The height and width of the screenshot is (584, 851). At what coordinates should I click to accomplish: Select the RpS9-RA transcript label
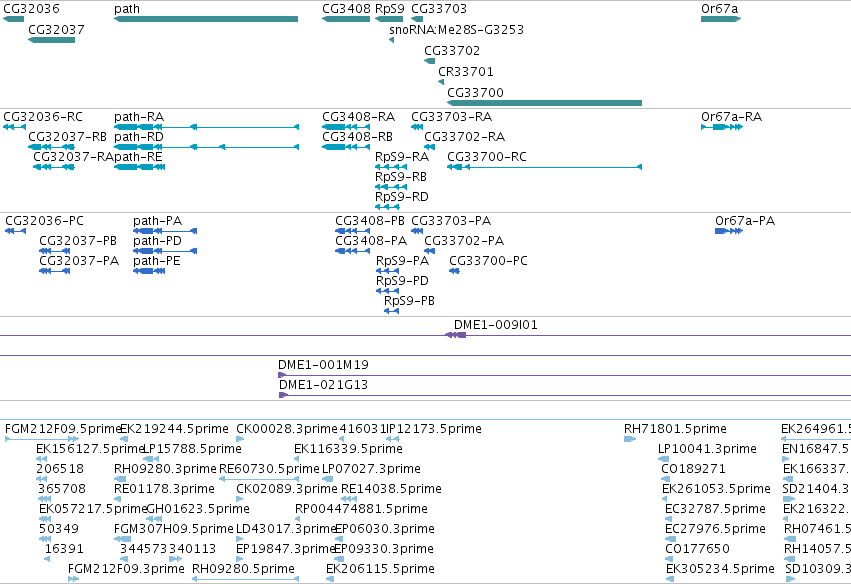coord(402,157)
